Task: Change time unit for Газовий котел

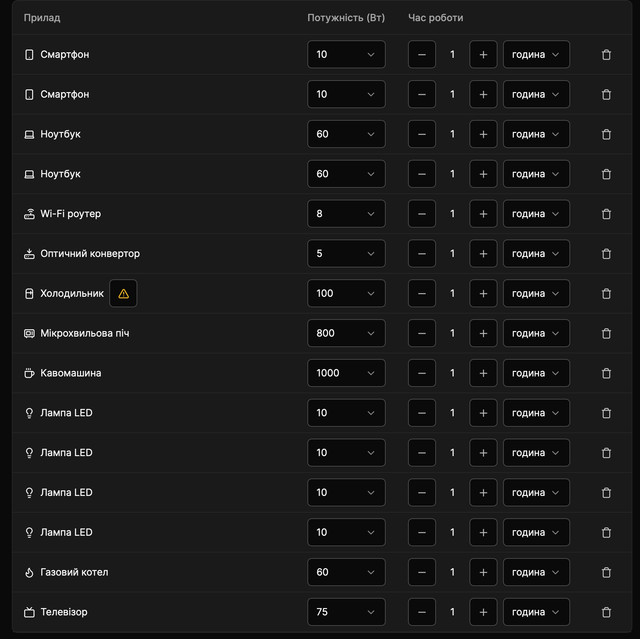Action: [x=536, y=572]
